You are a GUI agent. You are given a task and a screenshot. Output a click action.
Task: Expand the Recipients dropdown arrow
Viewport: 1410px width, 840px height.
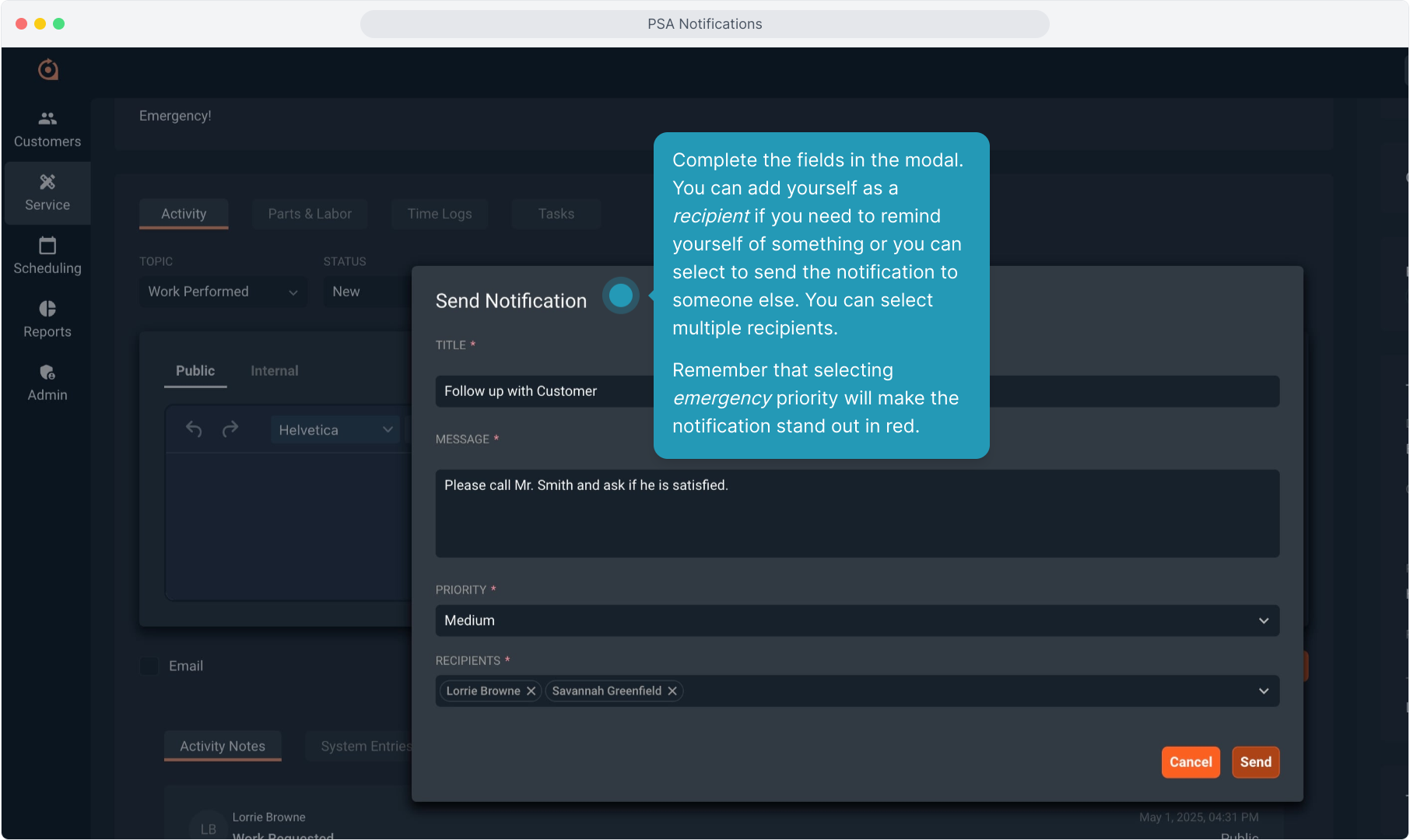[1263, 691]
